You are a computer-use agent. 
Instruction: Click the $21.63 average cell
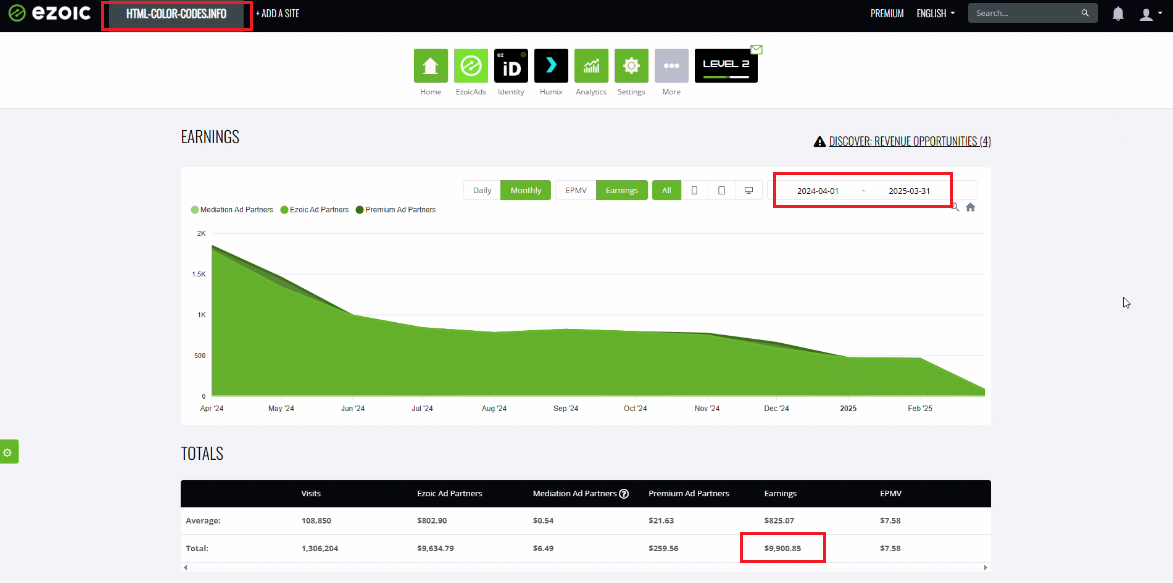pyautogui.click(x=661, y=520)
